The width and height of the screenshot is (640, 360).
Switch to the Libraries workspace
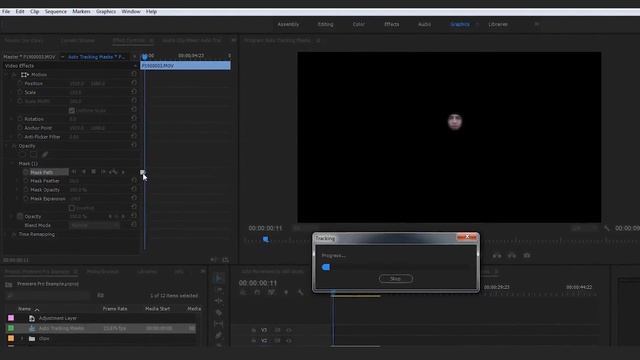[498, 24]
